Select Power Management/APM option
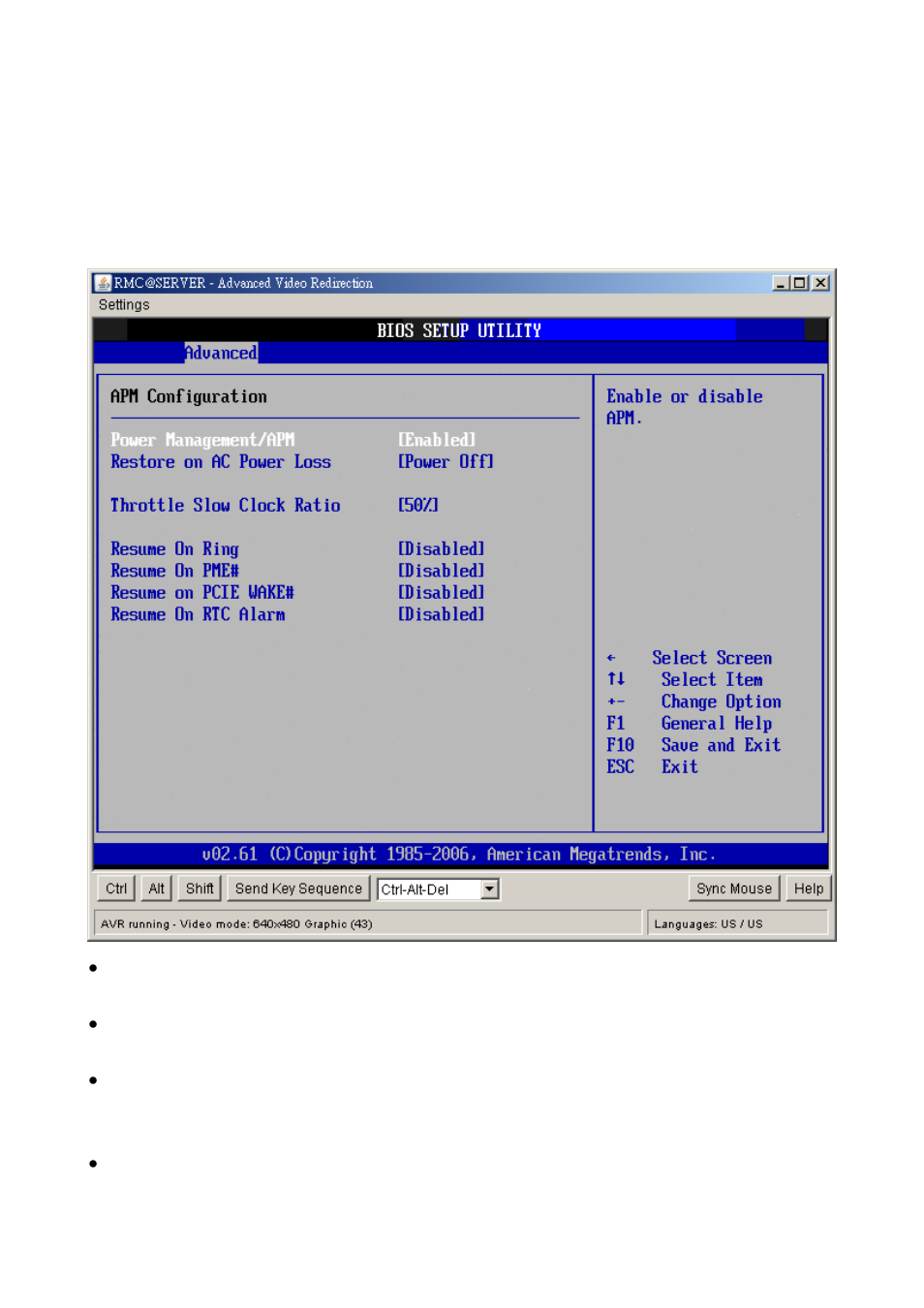The width and height of the screenshot is (924, 1308). point(202,440)
